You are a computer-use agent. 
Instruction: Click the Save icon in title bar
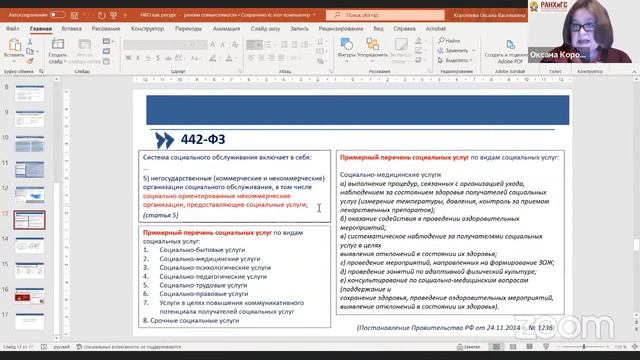click(x=74, y=15)
